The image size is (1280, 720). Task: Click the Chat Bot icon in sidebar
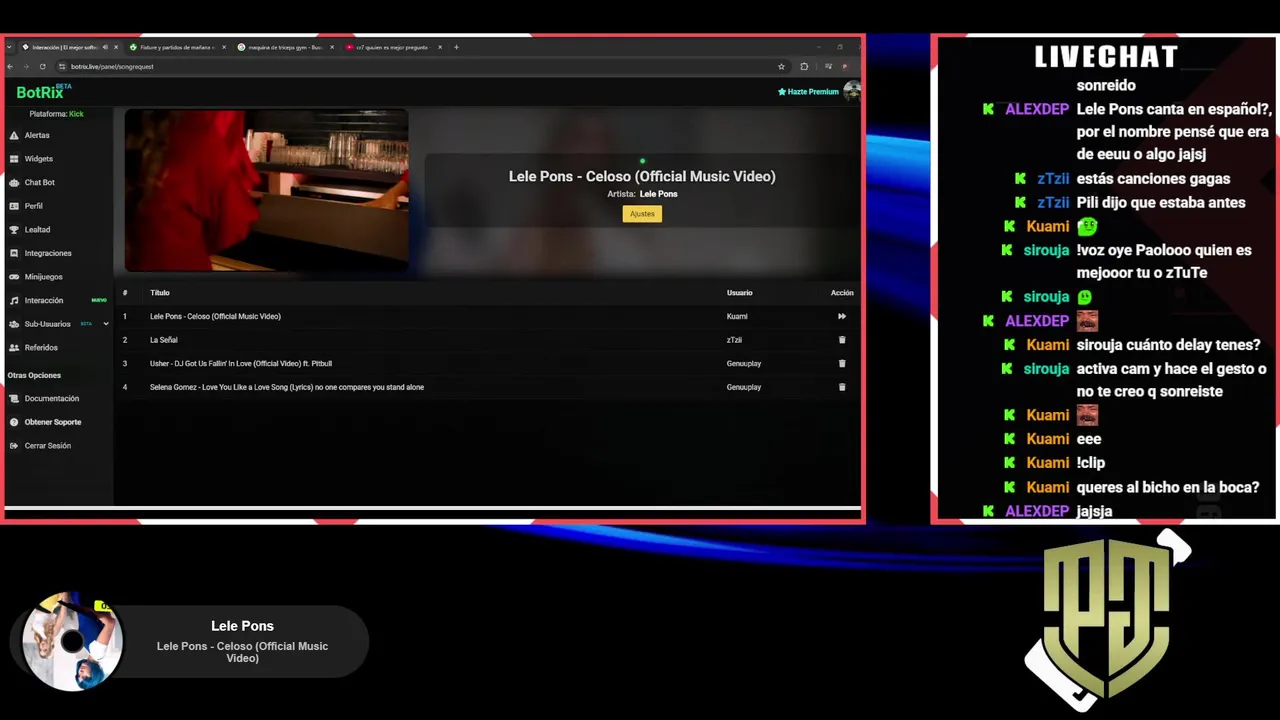pyautogui.click(x=14, y=182)
